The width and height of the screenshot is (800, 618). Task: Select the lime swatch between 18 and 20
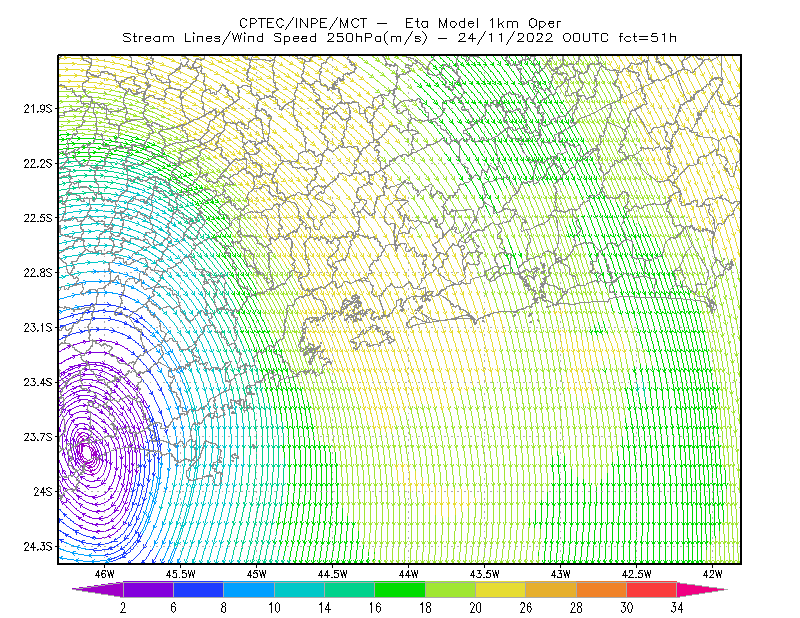click(x=451, y=589)
